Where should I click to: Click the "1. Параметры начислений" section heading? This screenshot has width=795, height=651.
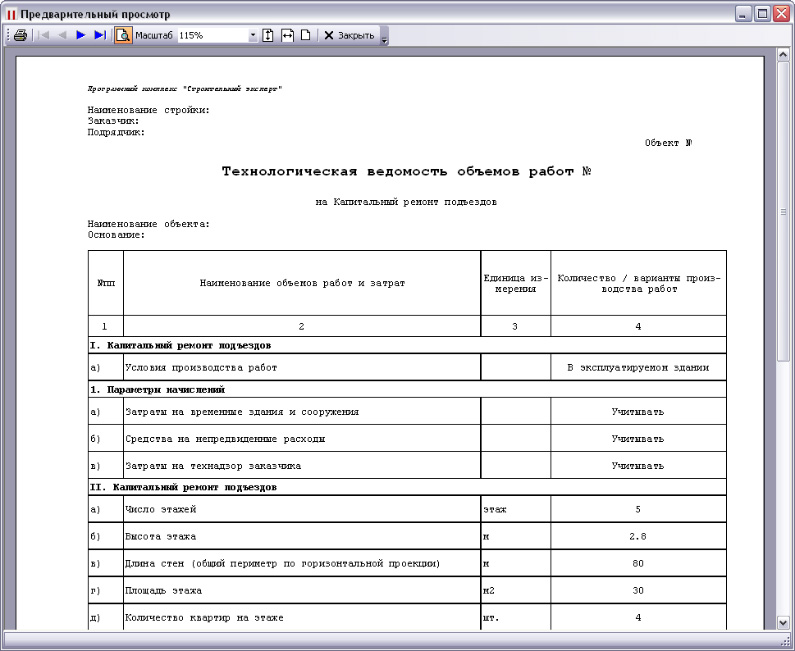coord(158,390)
